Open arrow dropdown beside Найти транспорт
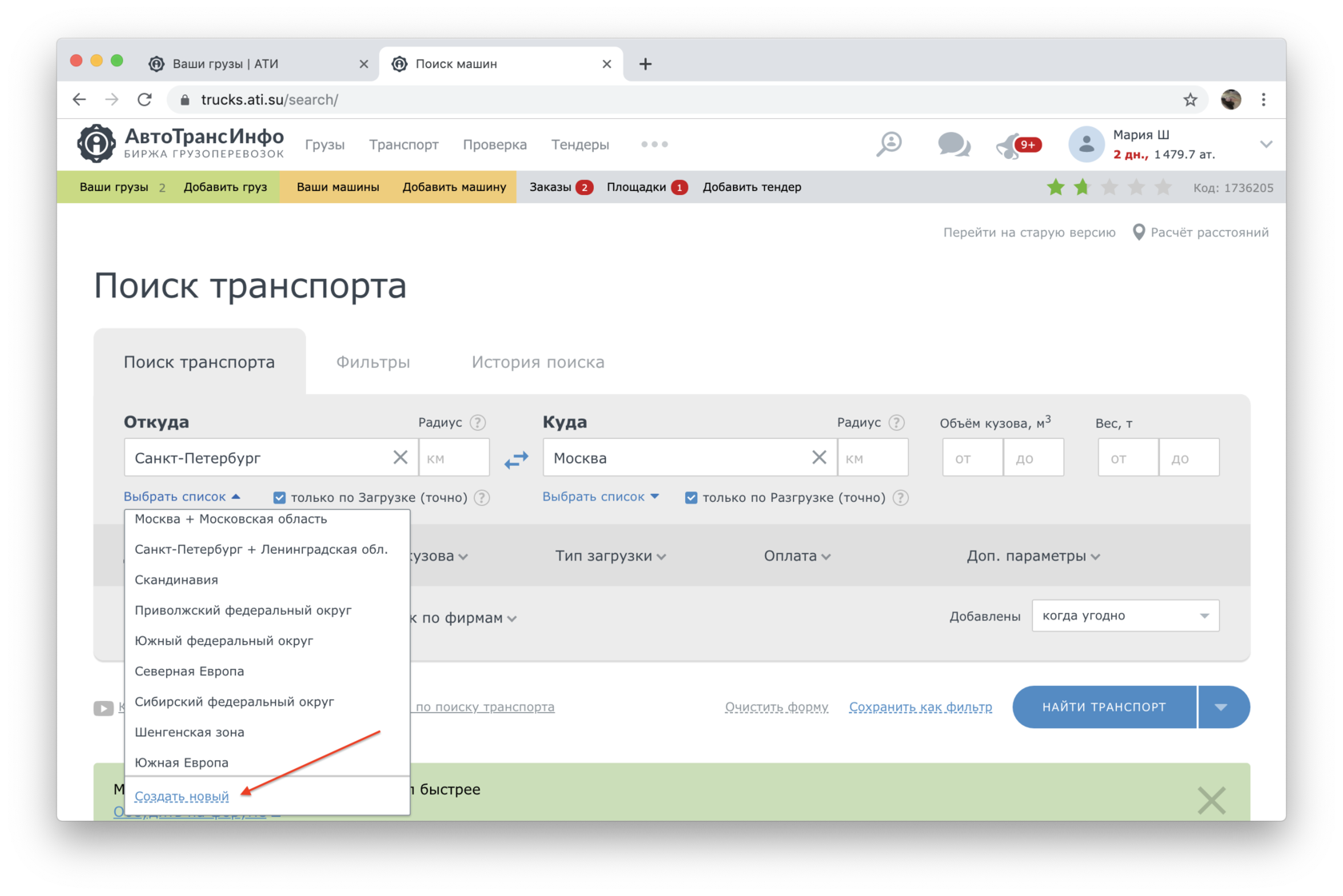 1222,707
